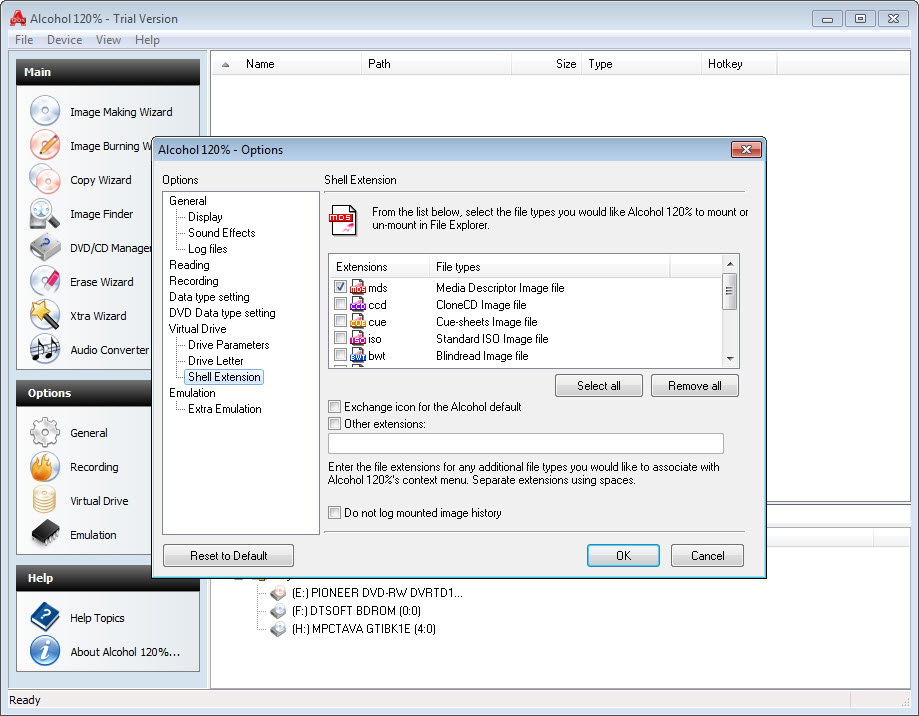The width and height of the screenshot is (919, 716).
Task: Click Reset to Default button
Action: click(229, 555)
